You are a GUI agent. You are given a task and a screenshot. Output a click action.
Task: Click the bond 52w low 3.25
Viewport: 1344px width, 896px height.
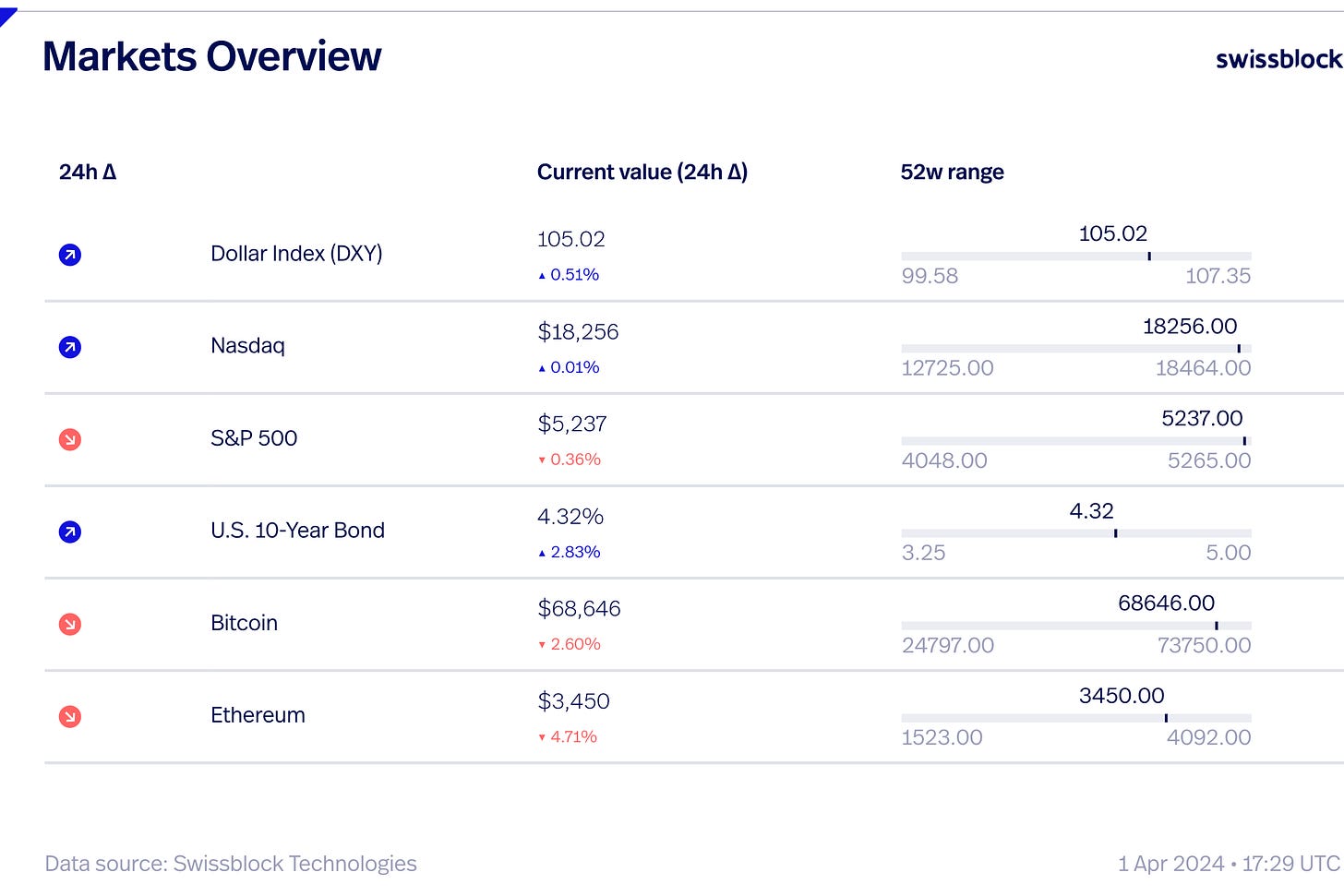click(x=923, y=553)
